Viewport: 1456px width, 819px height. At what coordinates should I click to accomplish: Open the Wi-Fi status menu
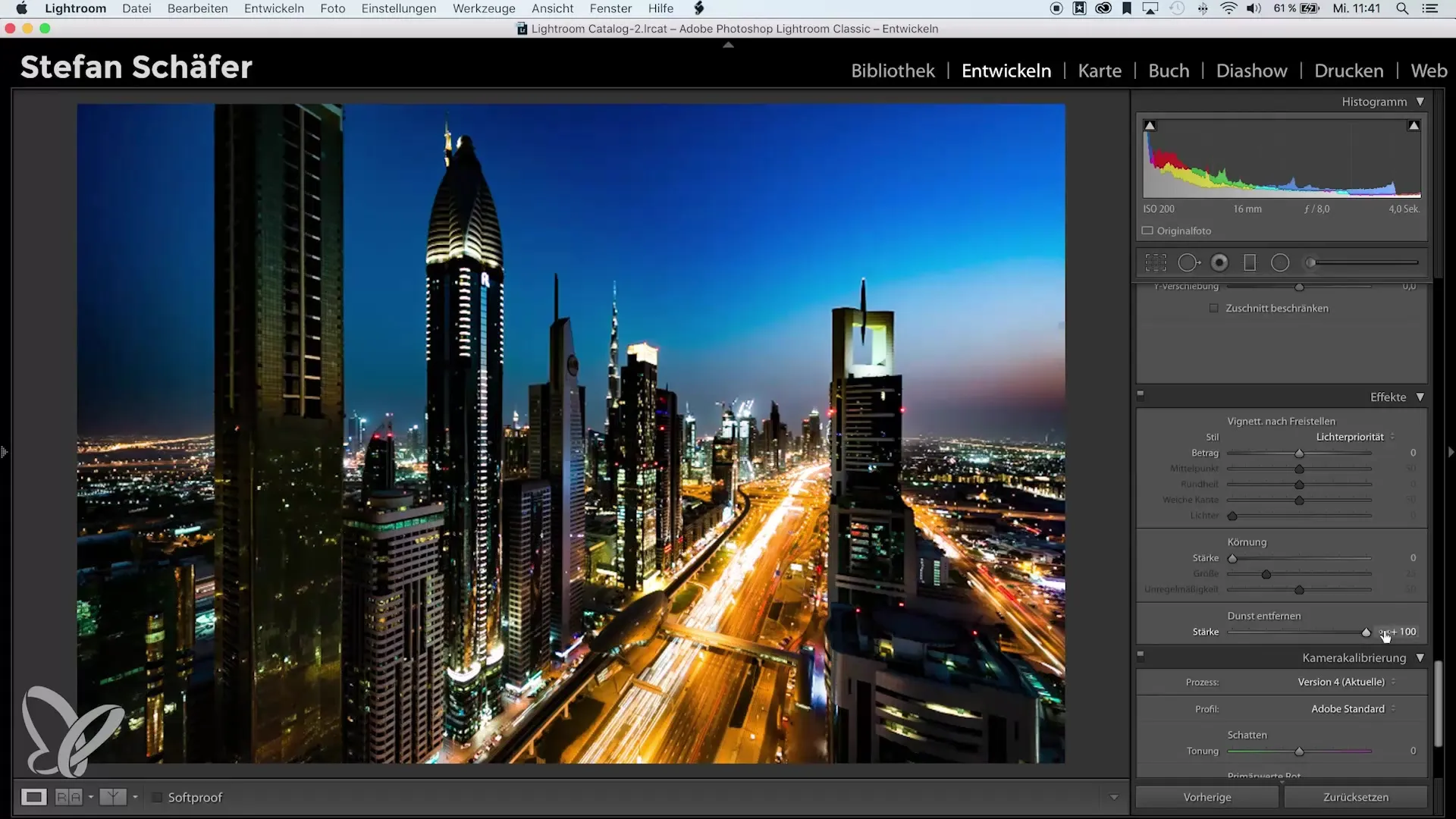click(1228, 8)
